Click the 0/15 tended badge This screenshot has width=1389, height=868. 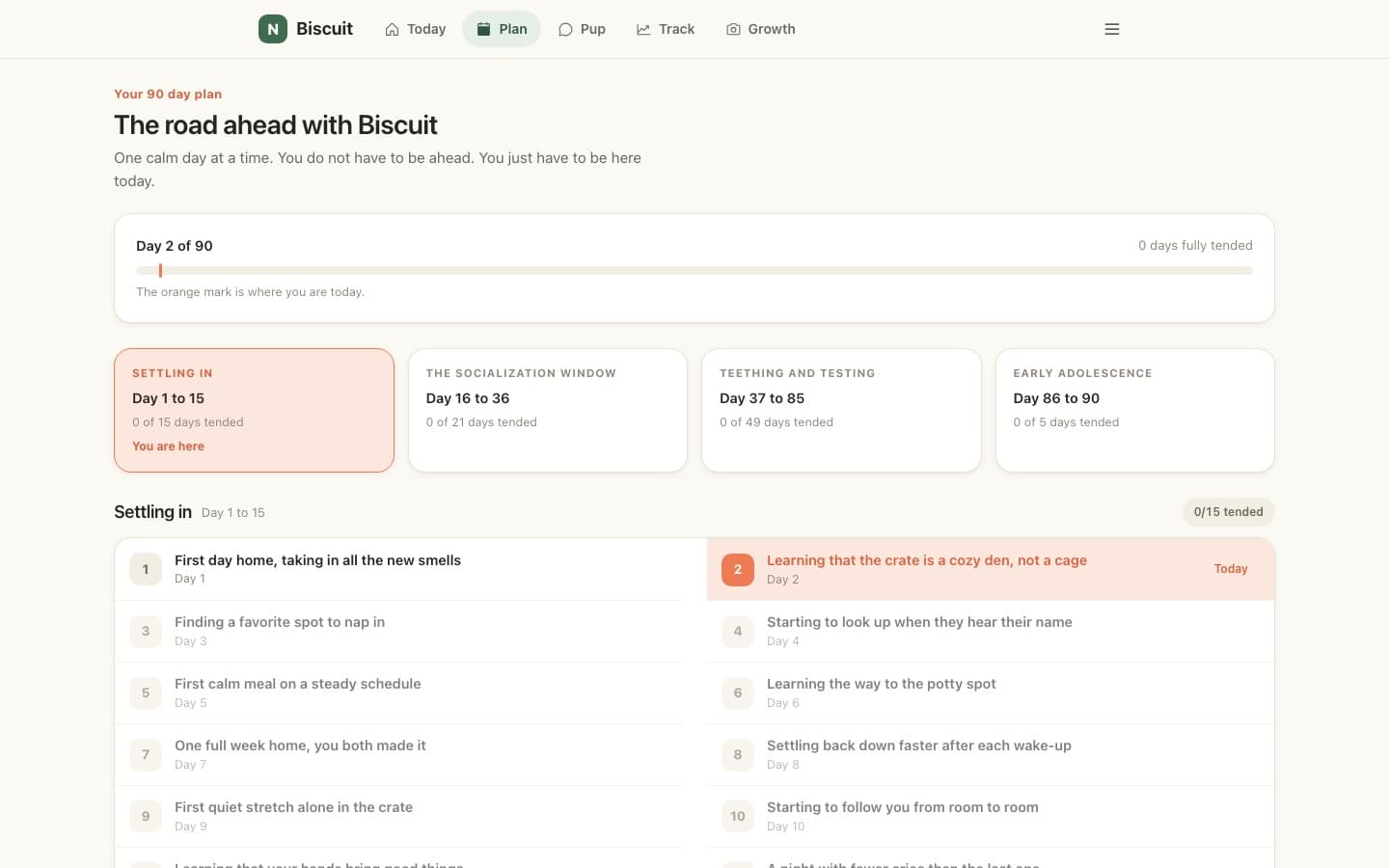1228,512
